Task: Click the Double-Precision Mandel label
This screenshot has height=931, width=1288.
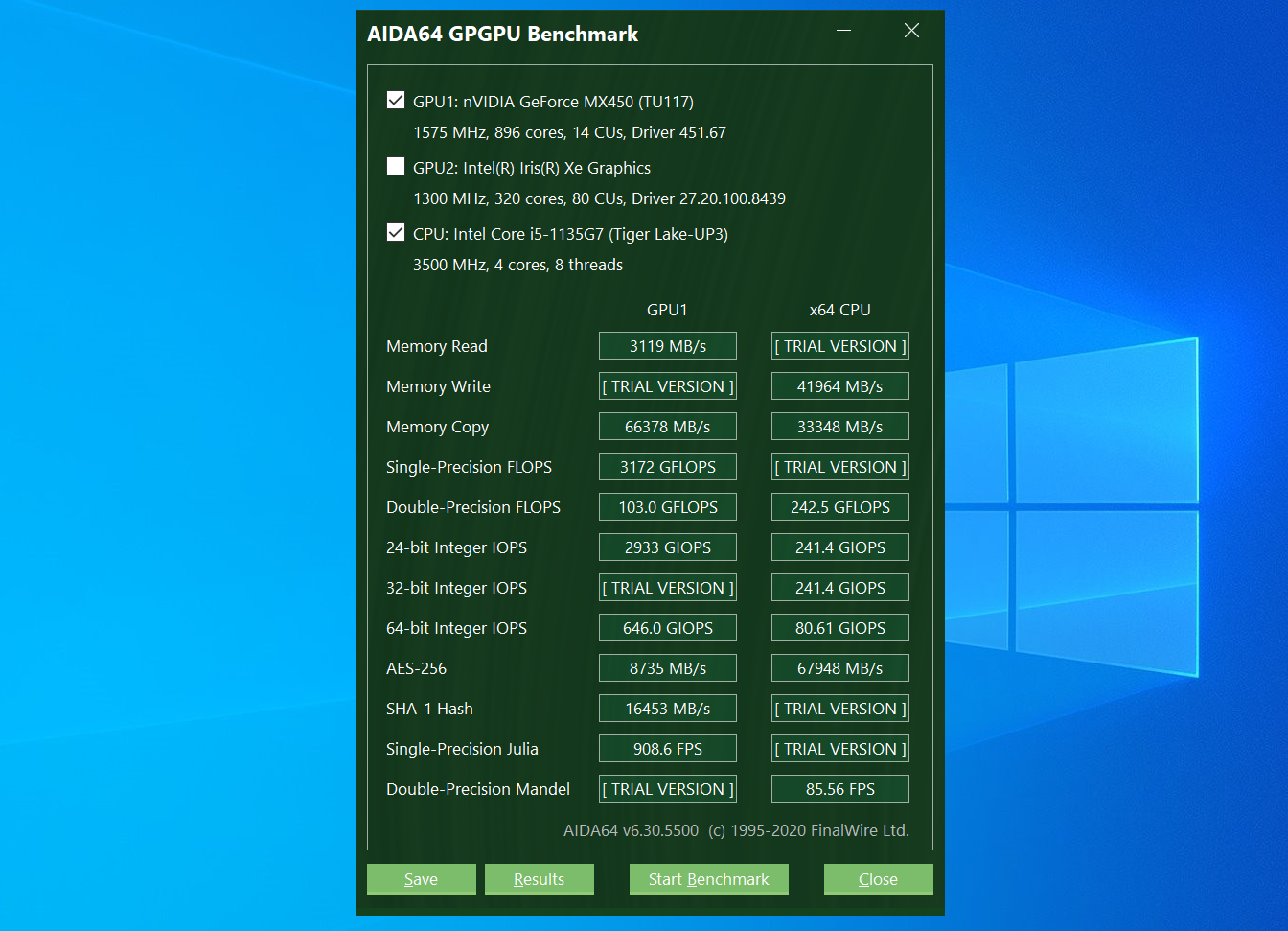Action: pyautogui.click(x=478, y=789)
